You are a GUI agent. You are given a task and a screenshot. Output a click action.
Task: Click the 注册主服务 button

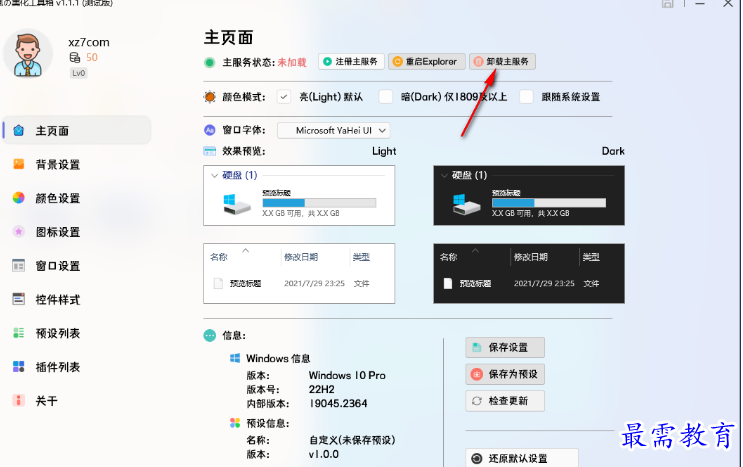(351, 62)
